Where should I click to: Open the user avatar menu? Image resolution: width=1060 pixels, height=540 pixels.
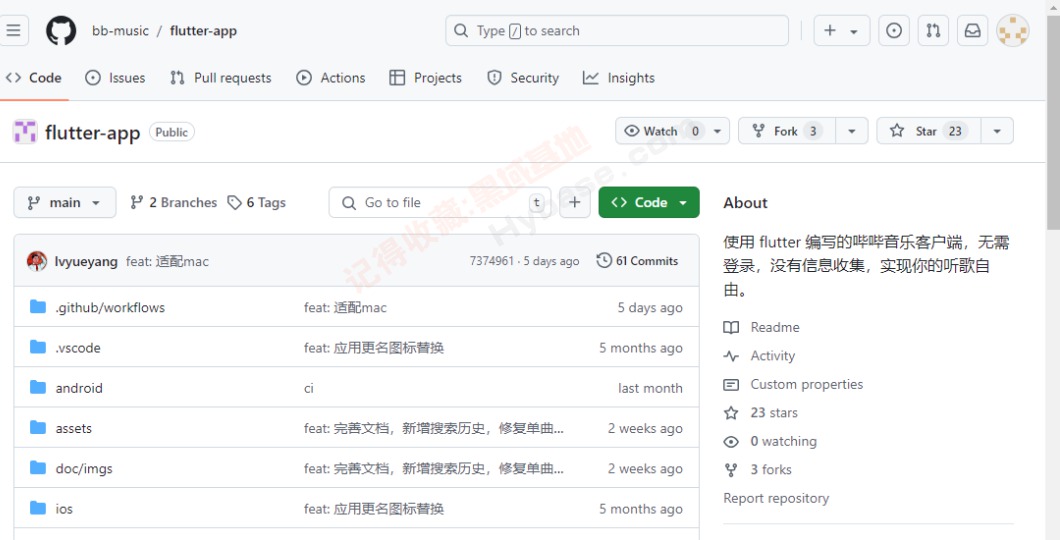(1013, 30)
